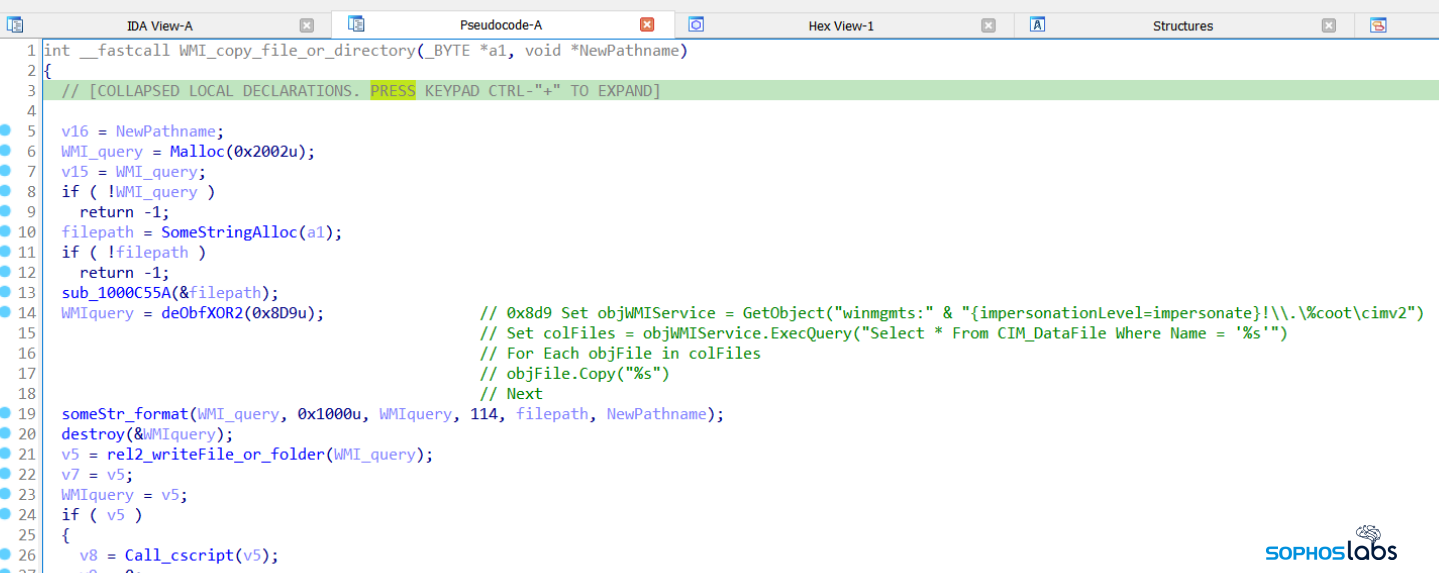Click the v8 variable on line 26

pos(88,556)
